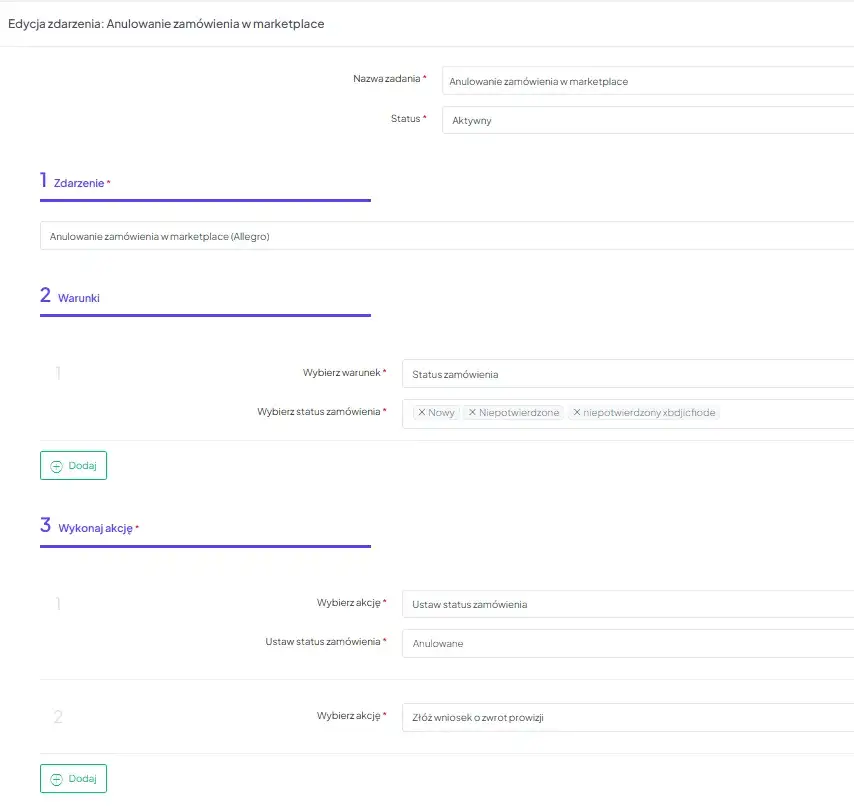Click the "Nazwa zadania" field label
The image size is (854, 808).
click(386, 79)
